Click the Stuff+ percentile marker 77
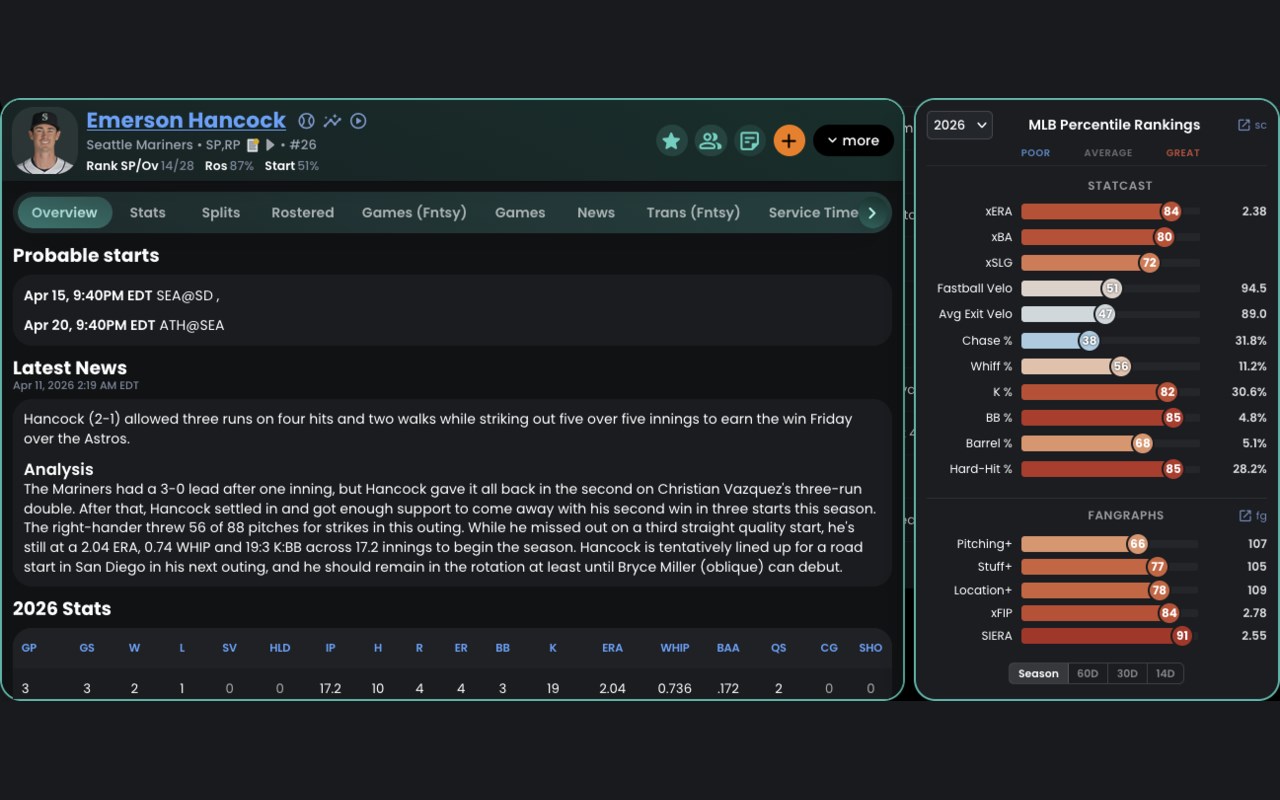 pos(1157,567)
